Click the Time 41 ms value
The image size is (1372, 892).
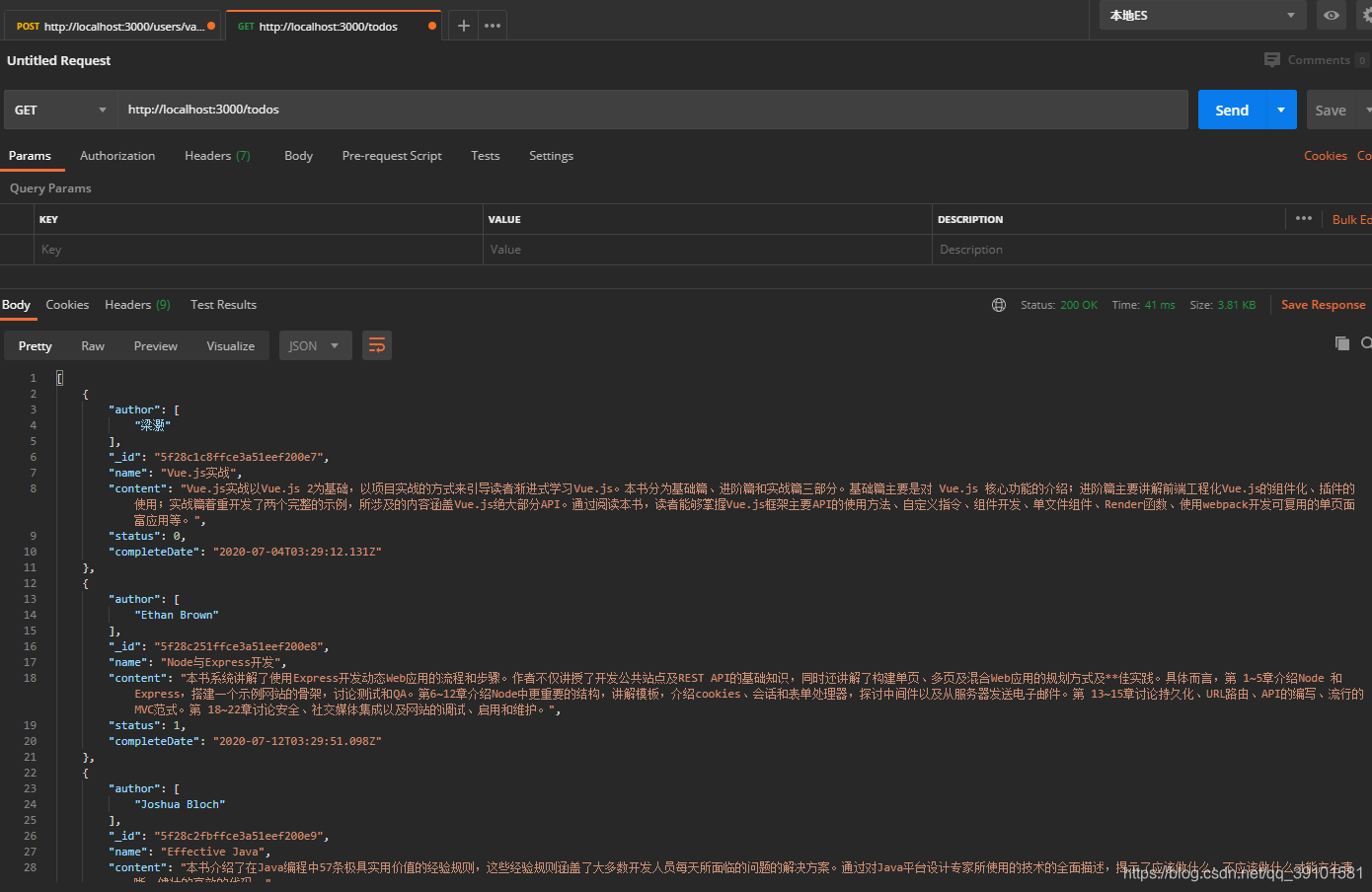click(1160, 305)
